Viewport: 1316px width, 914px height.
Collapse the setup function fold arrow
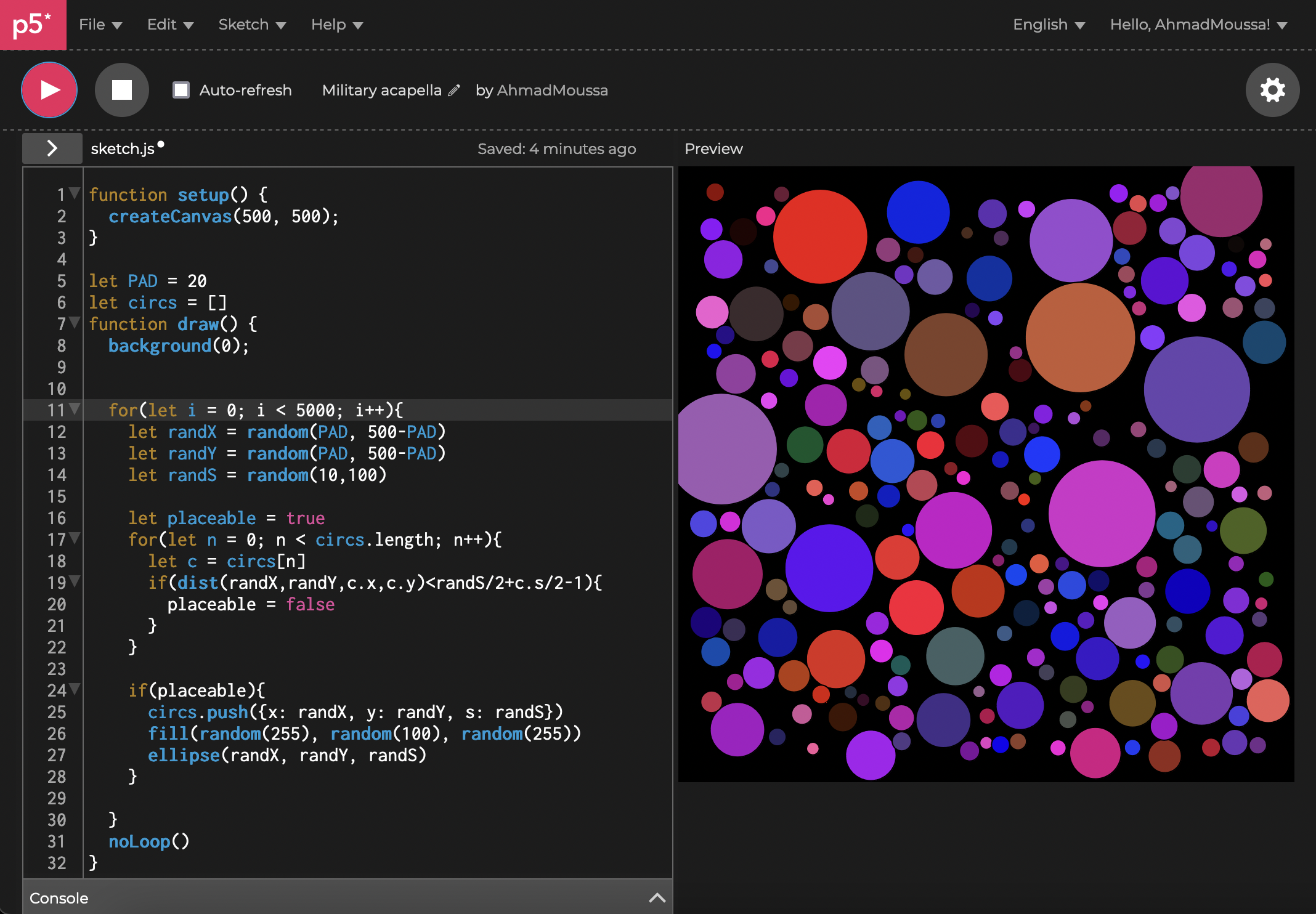coord(75,193)
